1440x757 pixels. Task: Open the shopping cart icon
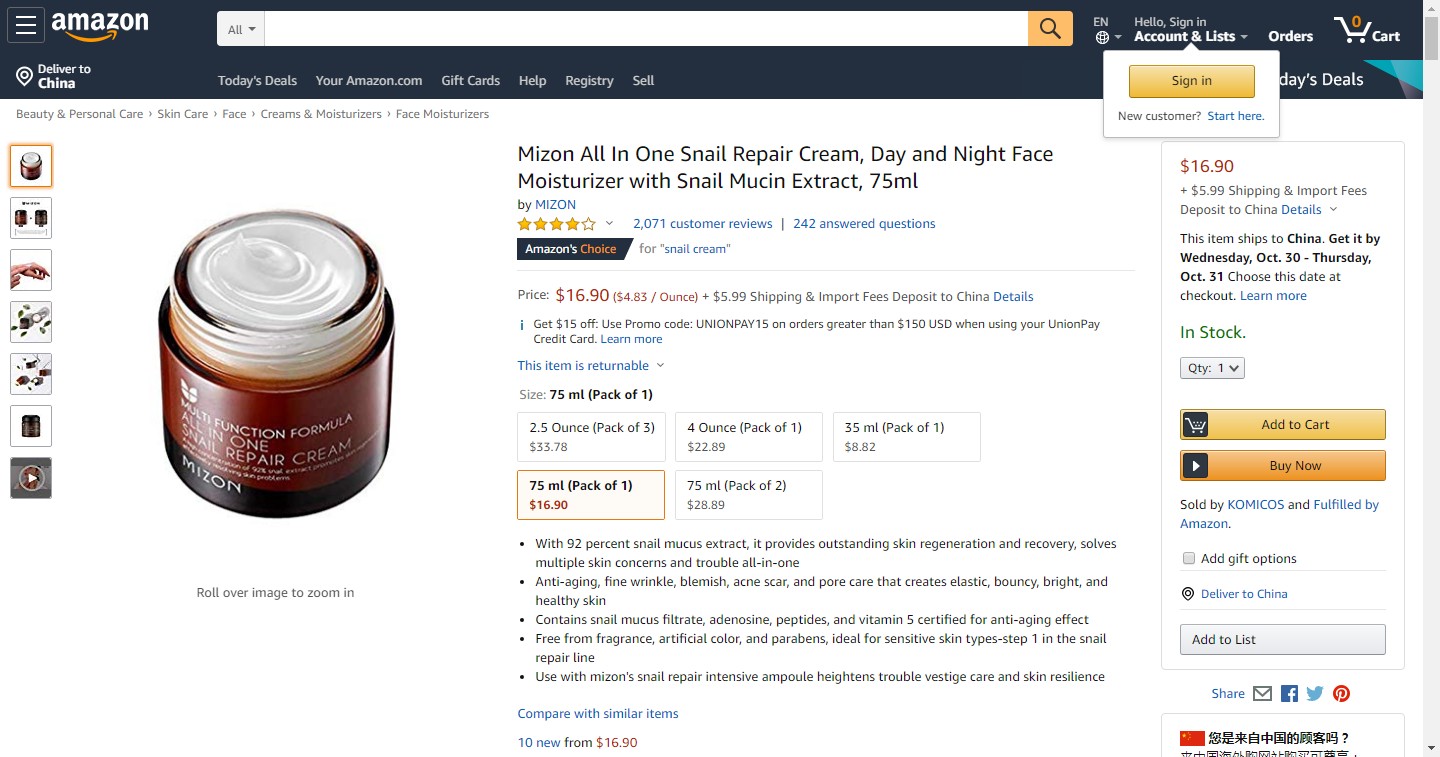pyautogui.click(x=1366, y=29)
